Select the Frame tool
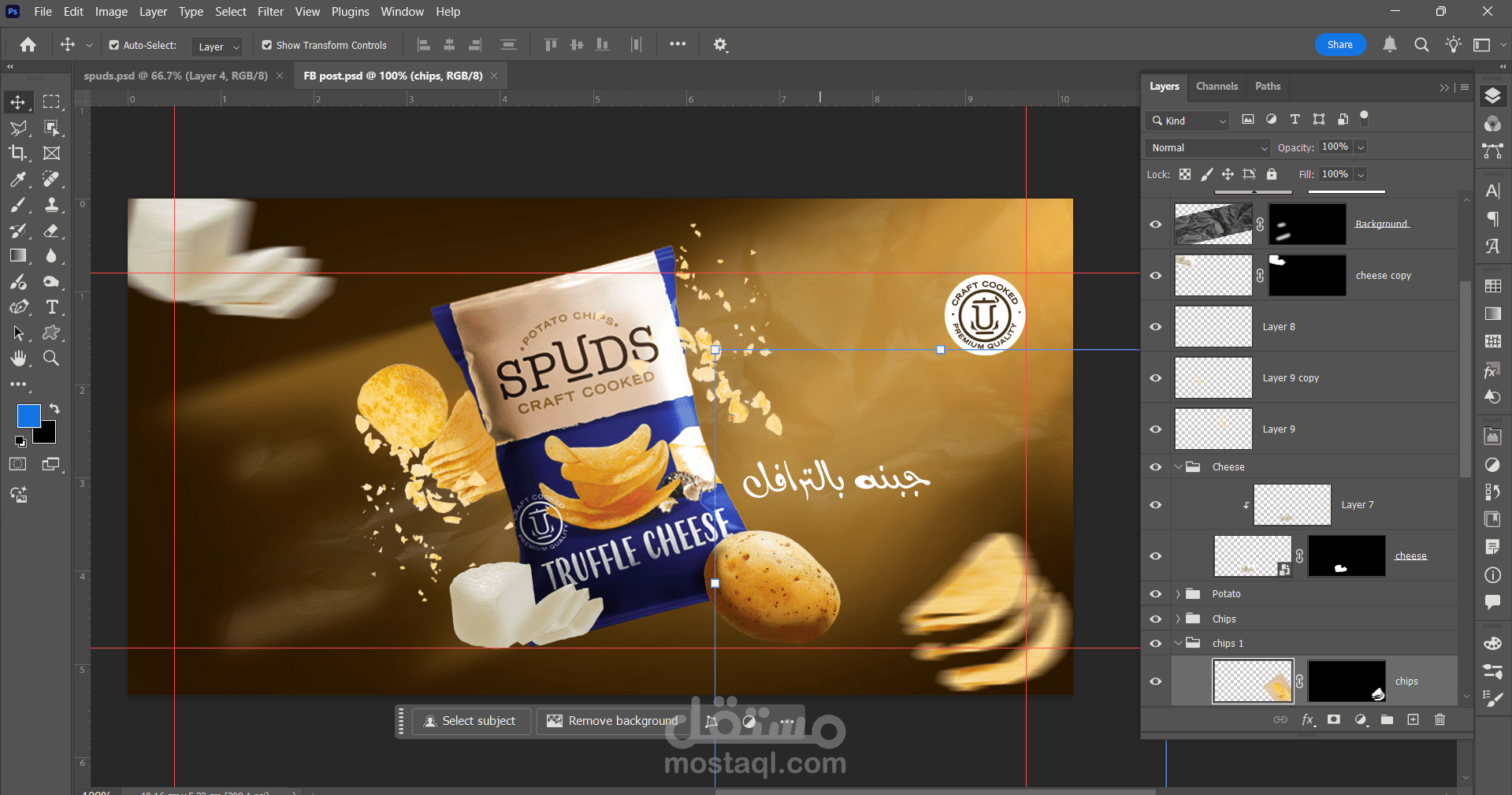 (x=51, y=153)
